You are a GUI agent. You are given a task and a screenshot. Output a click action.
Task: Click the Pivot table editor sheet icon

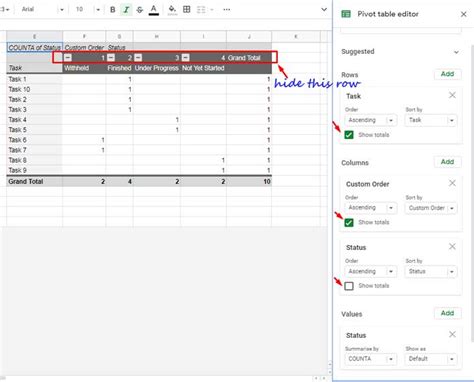point(346,14)
